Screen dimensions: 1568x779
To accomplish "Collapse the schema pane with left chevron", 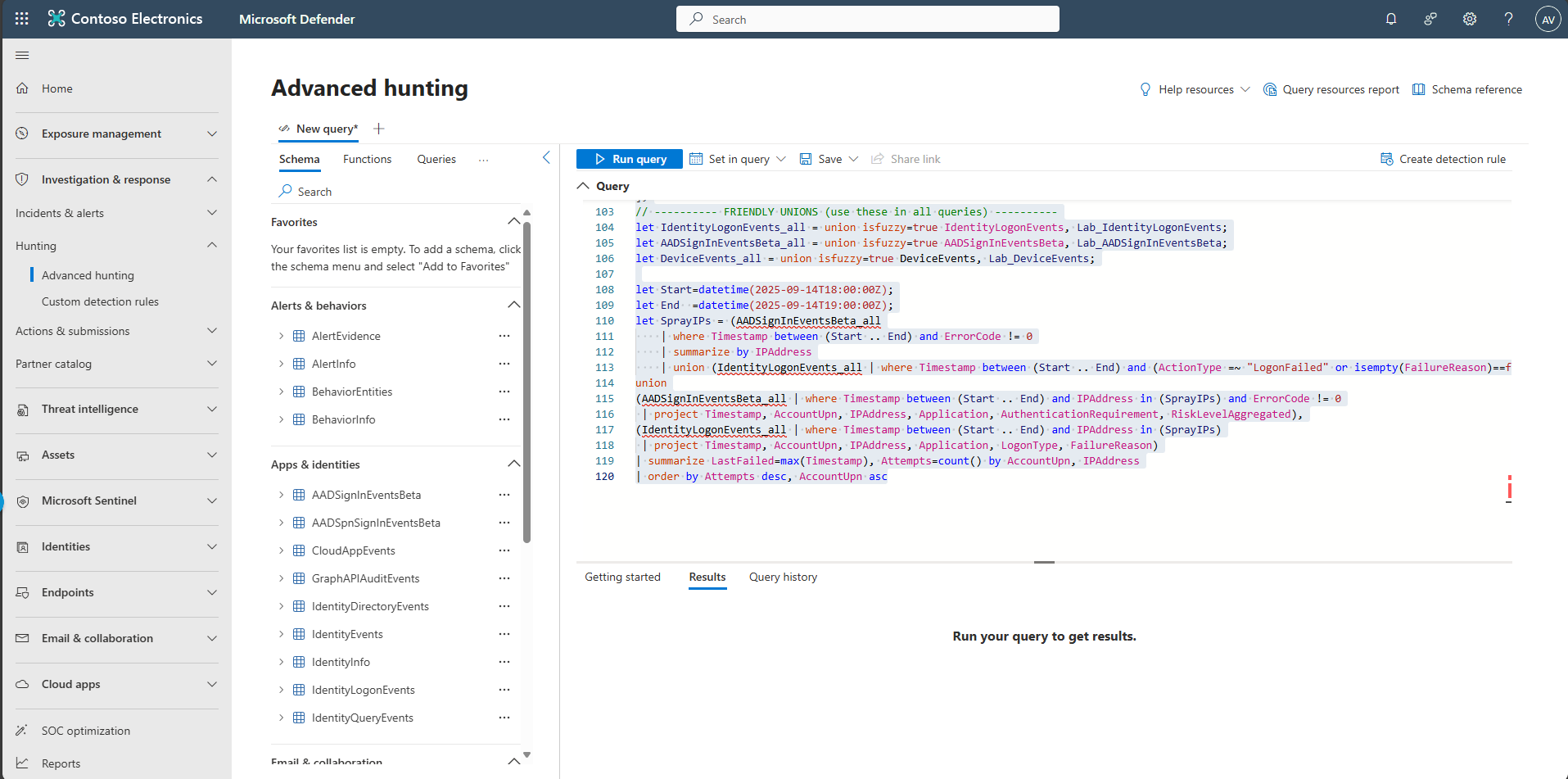I will point(546,157).
